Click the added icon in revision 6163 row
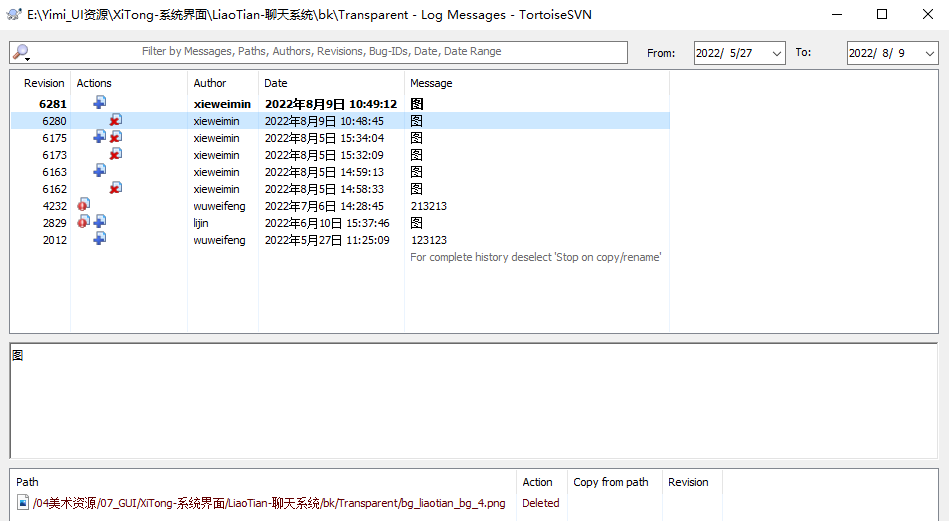 (x=100, y=171)
